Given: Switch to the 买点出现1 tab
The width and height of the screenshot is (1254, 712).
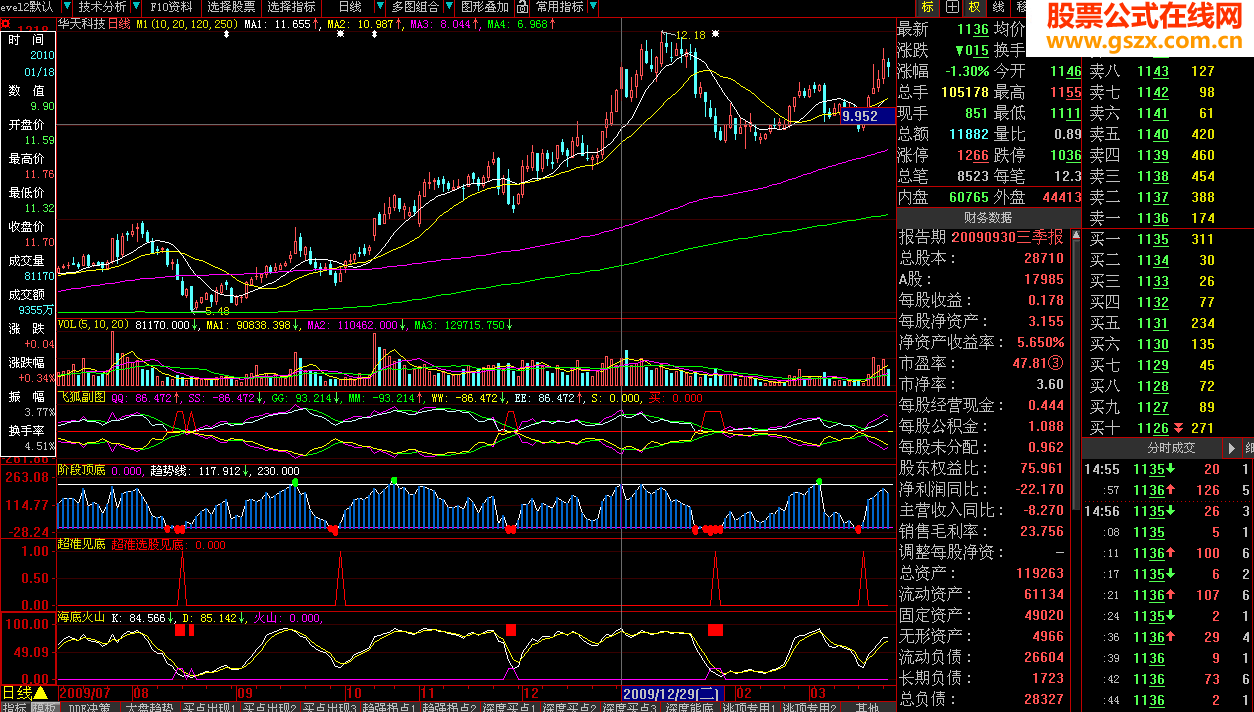Looking at the screenshot, I should tap(210, 706).
